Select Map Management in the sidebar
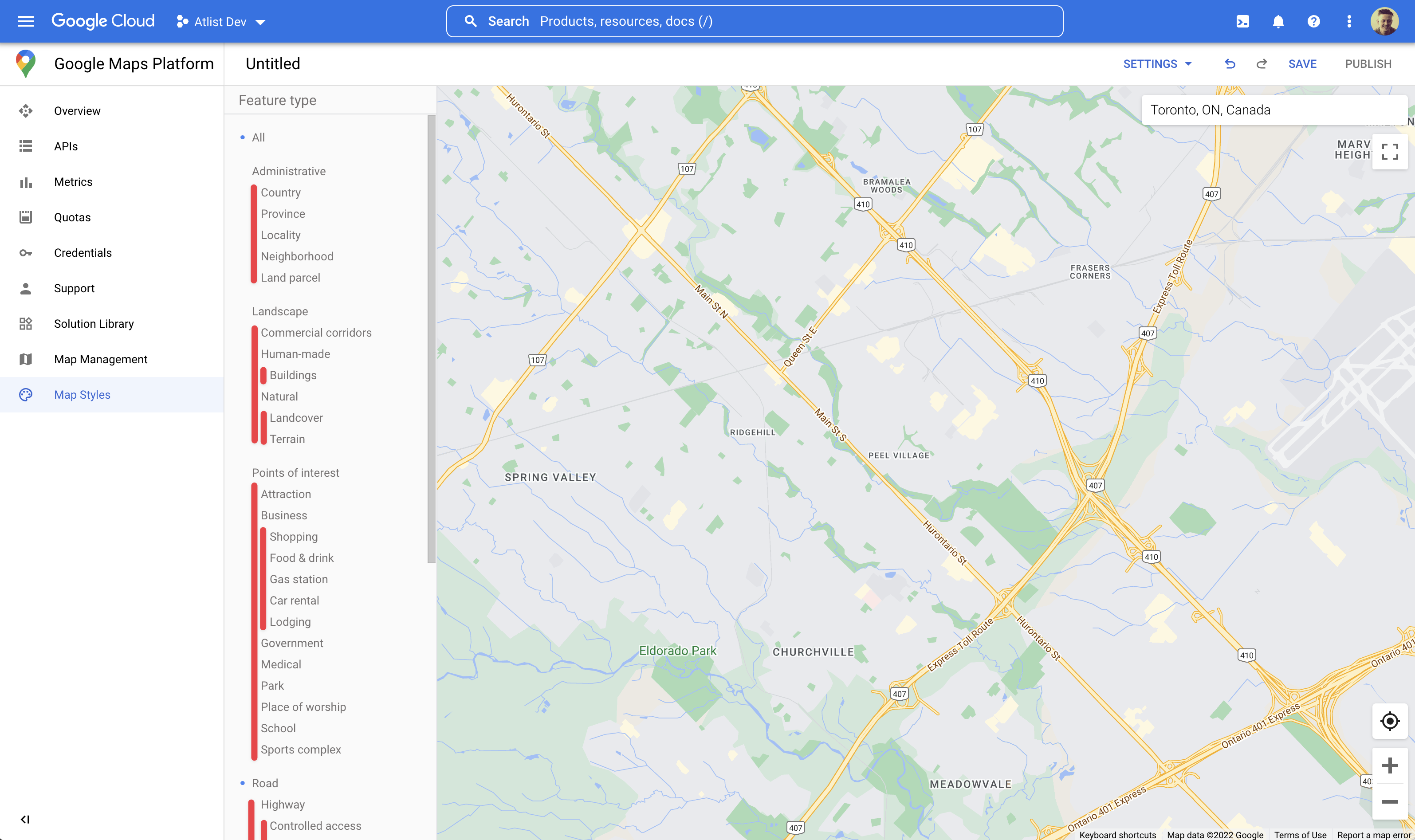The image size is (1415, 840). (100, 359)
